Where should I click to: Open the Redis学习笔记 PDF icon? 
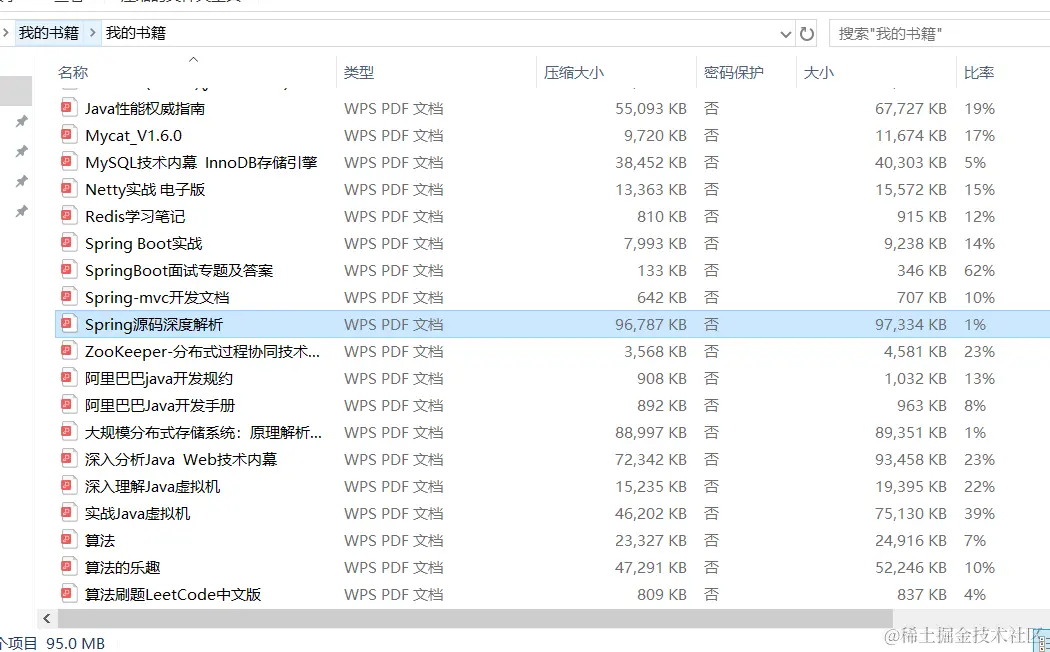click(x=68, y=216)
